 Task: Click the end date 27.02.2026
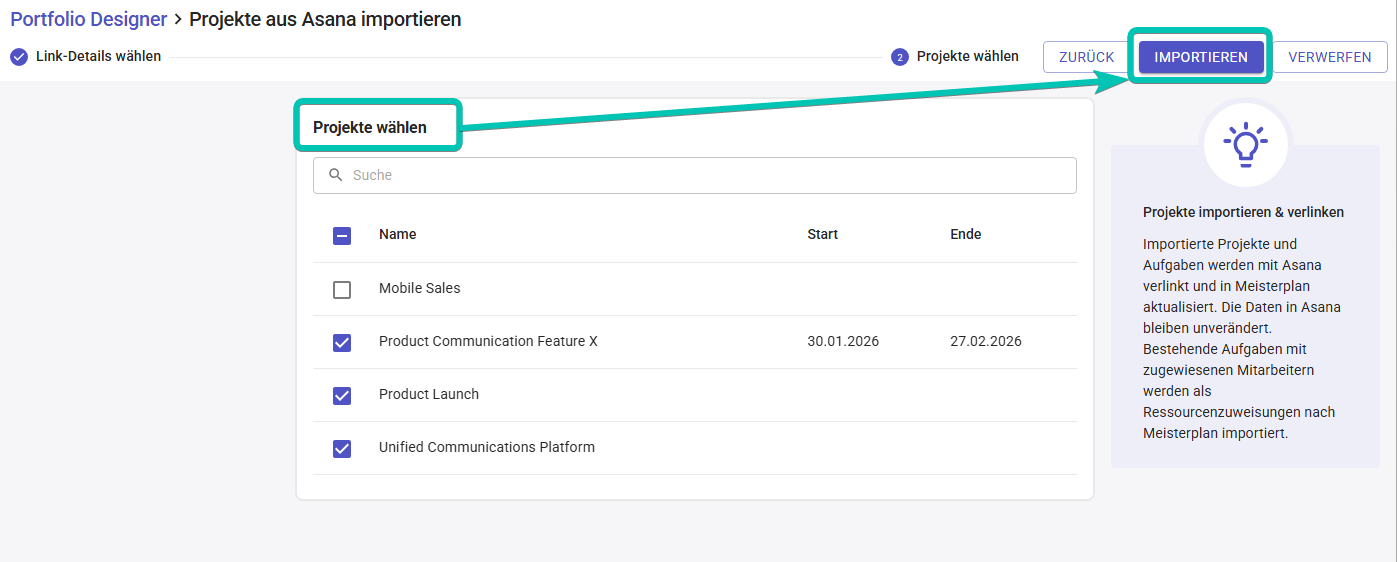[985, 341]
